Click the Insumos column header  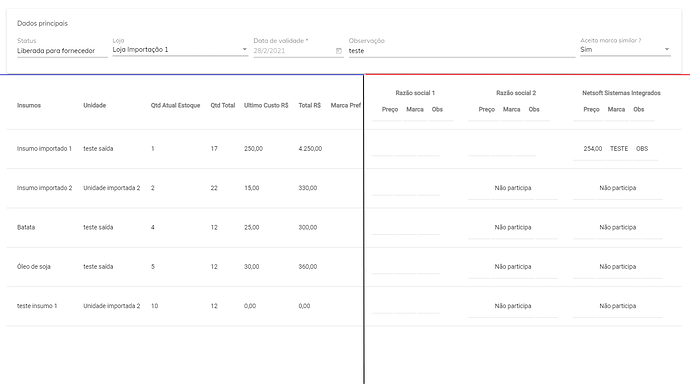point(29,106)
